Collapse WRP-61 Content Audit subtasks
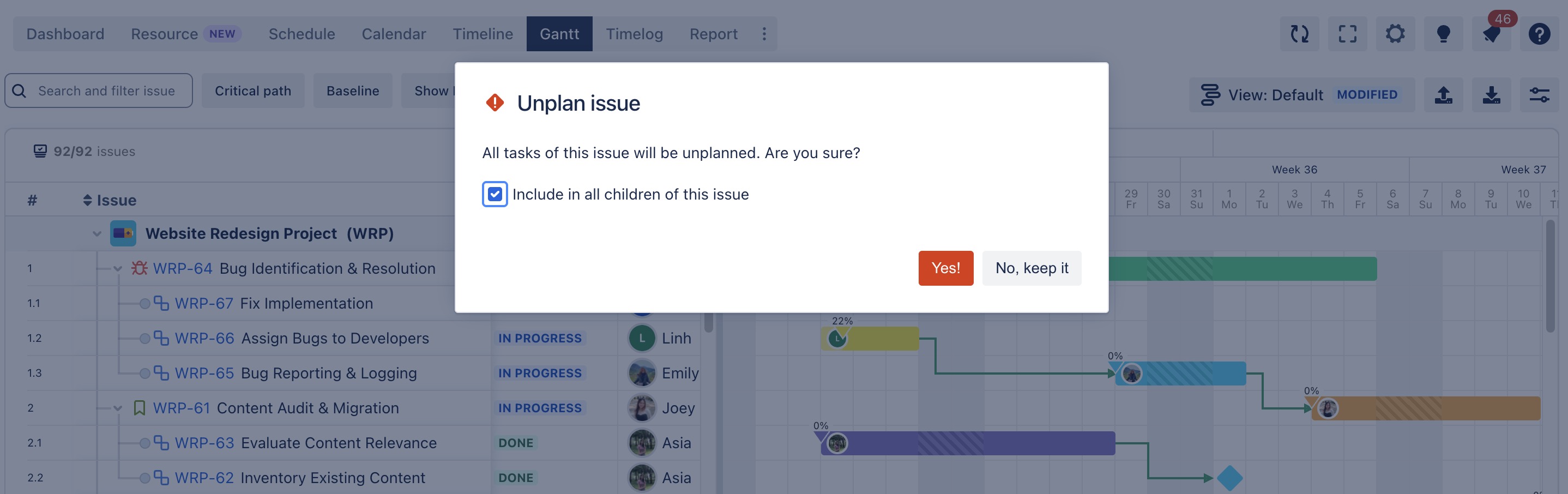1568x494 pixels. tap(118, 408)
